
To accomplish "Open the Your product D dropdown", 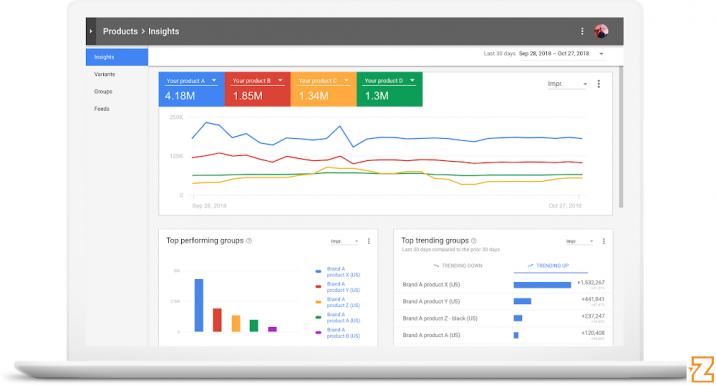I will 412,80.
